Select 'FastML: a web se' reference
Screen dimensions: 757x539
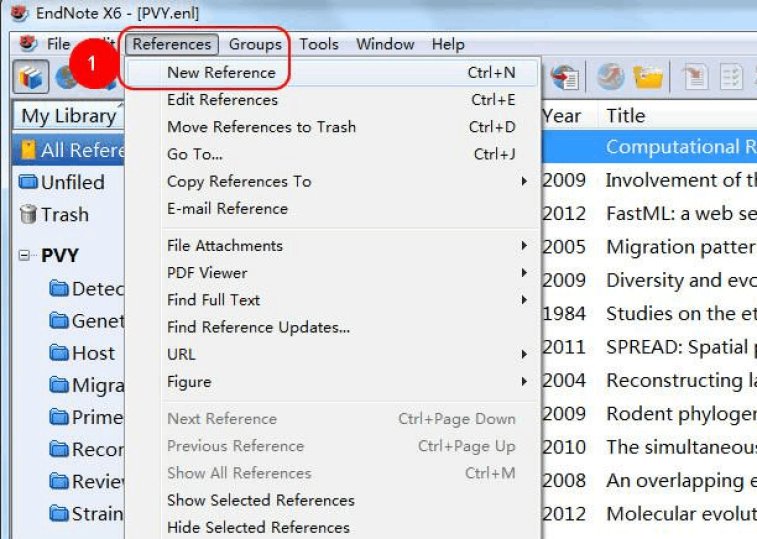point(649,213)
